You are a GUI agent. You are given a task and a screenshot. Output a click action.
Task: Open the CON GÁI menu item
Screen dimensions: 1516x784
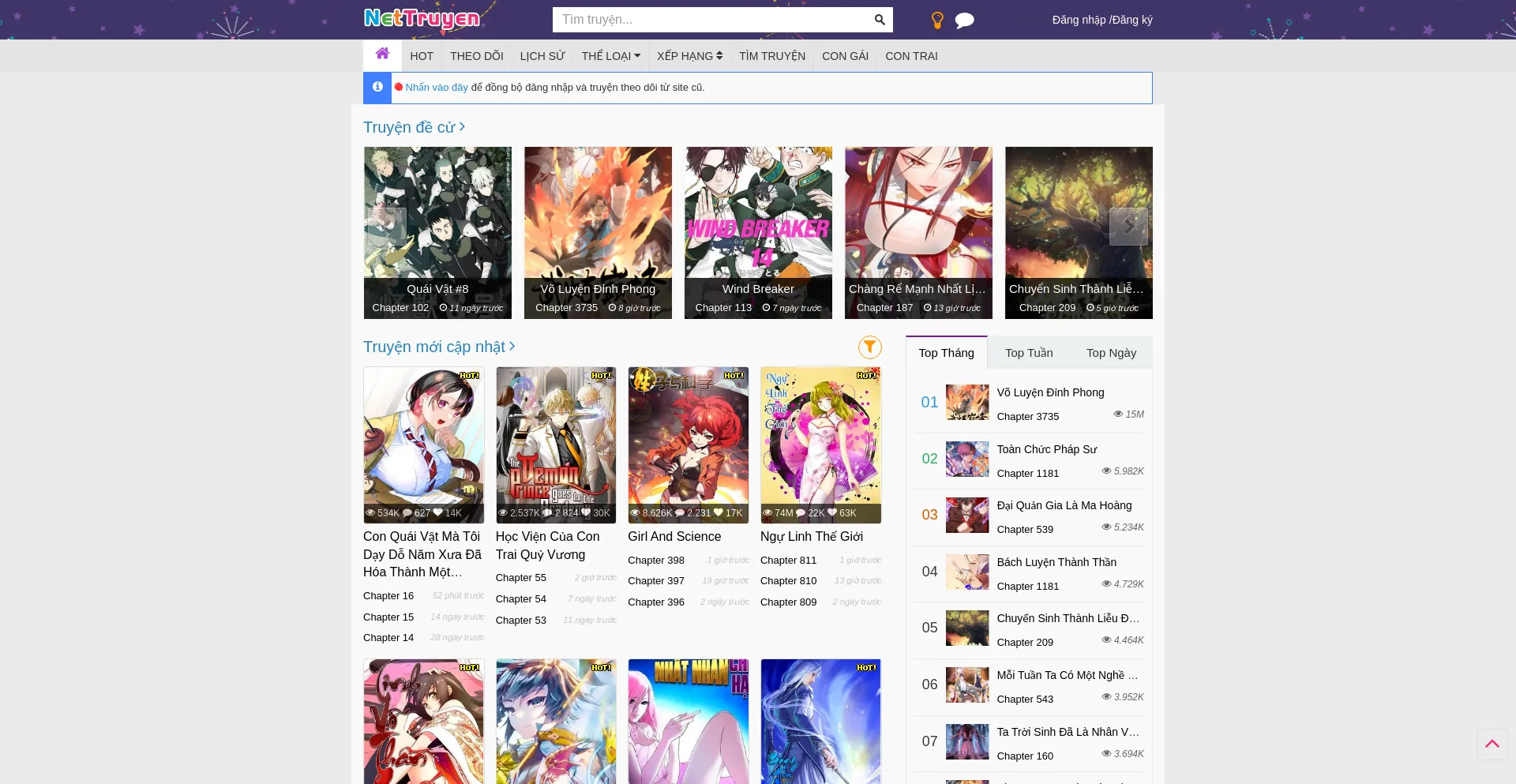pos(845,56)
